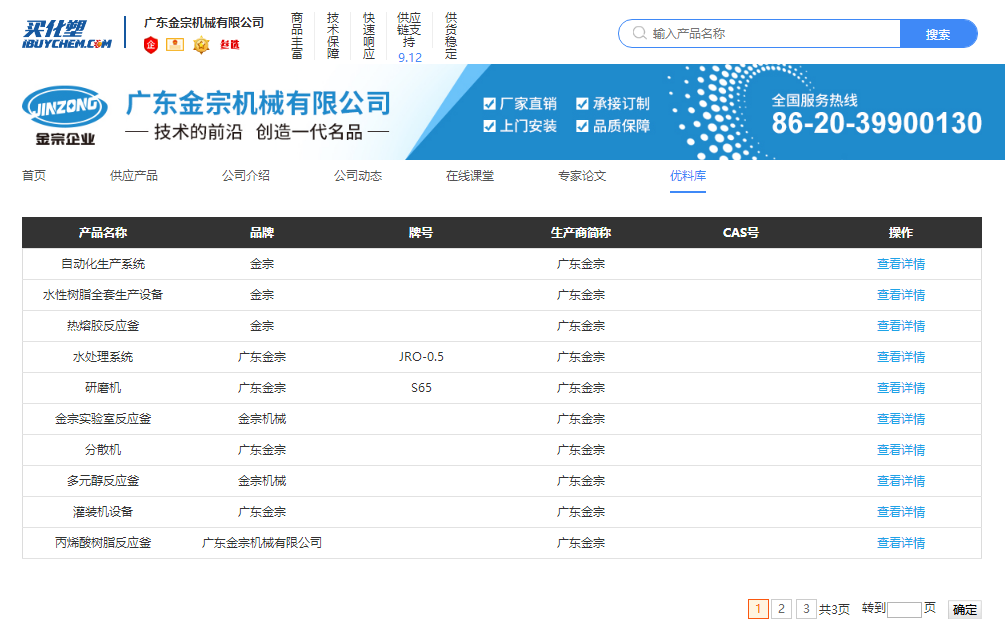Viewport: 1005px width, 627px height.
Task: Click the 买化塑 iBuyChem logo
Action: click(x=67, y=34)
